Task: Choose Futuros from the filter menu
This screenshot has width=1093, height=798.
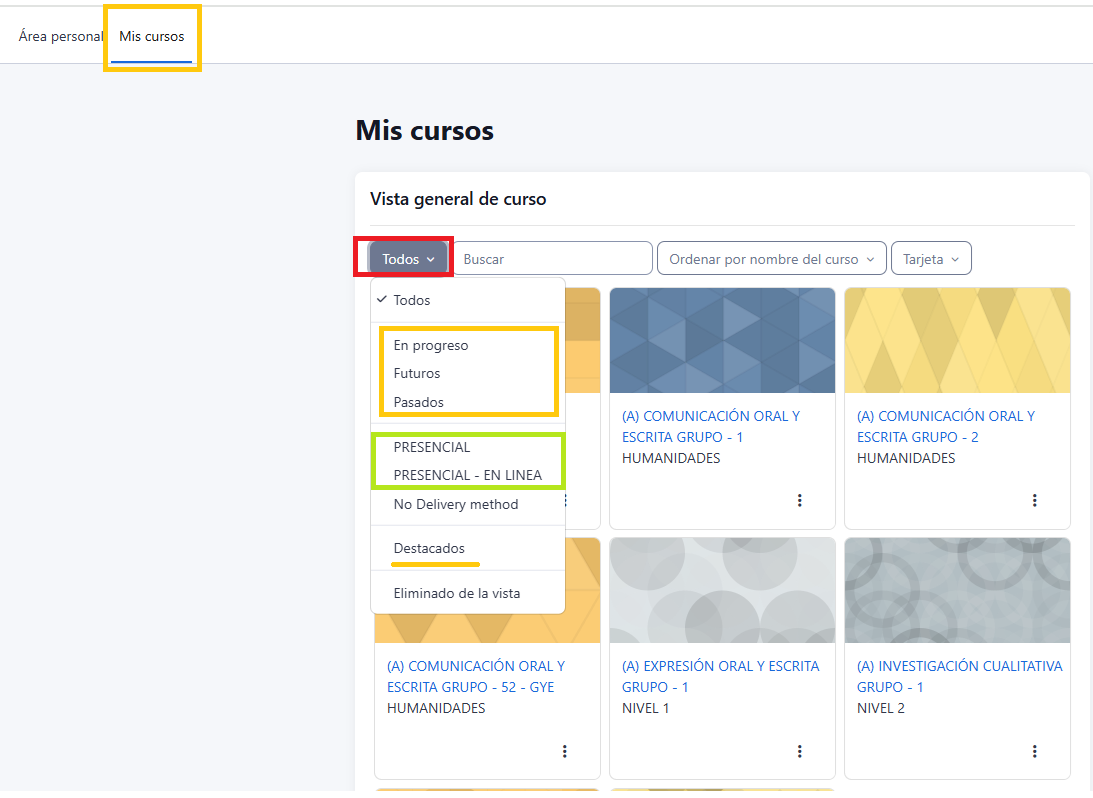Action: 417,373
